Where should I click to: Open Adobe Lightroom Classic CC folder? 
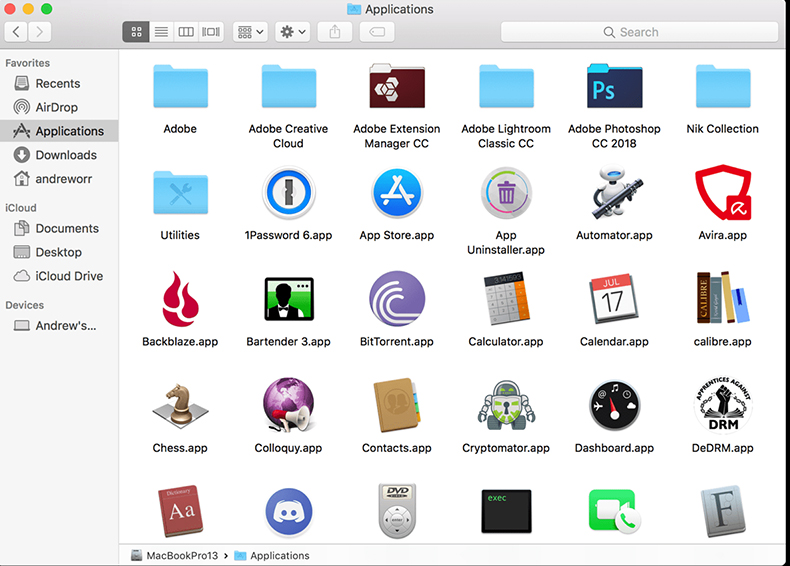pyautogui.click(x=506, y=86)
